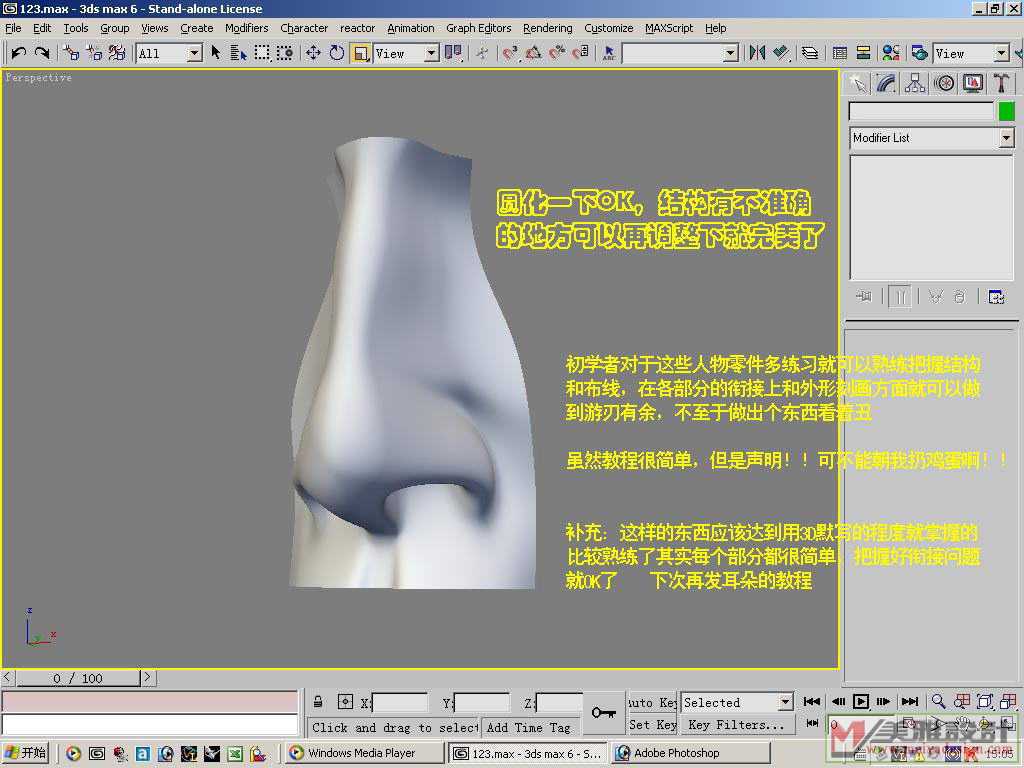The width and height of the screenshot is (1024, 768).
Task: Open the Hierarchy command panel tab
Action: 915,84
